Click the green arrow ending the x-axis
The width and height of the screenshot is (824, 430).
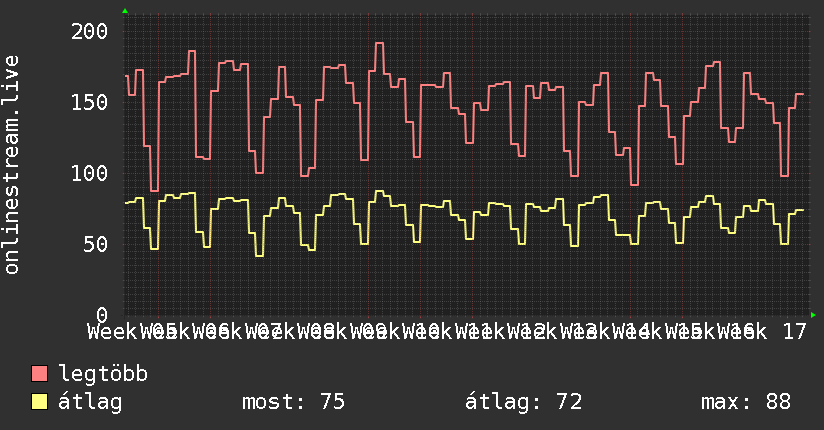point(813,315)
